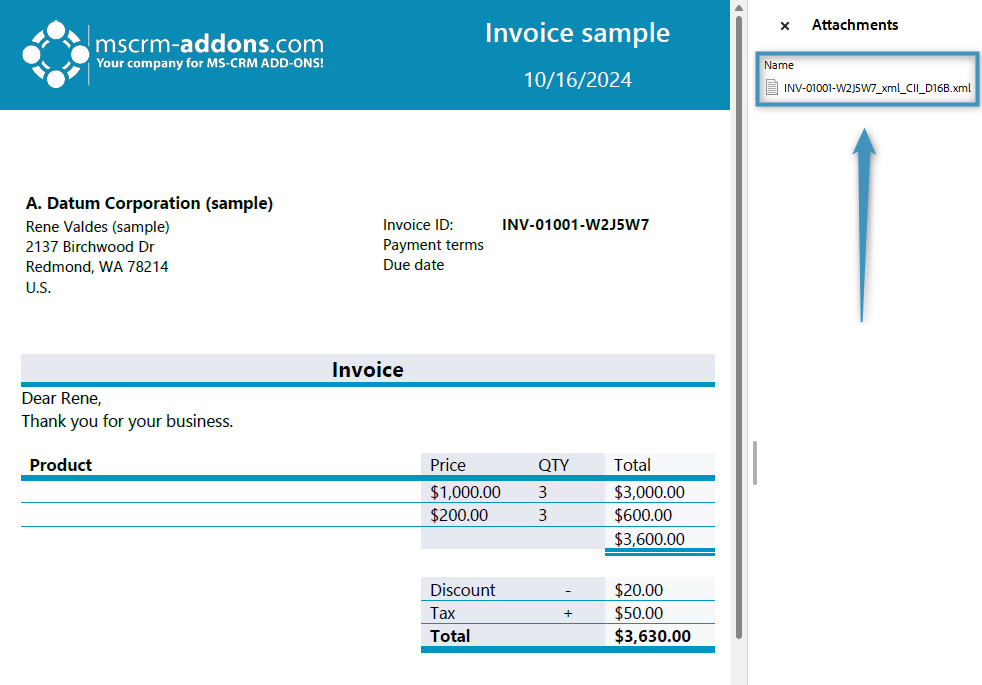982x685 pixels.
Task: Click the Name column header
Action: pos(778,65)
